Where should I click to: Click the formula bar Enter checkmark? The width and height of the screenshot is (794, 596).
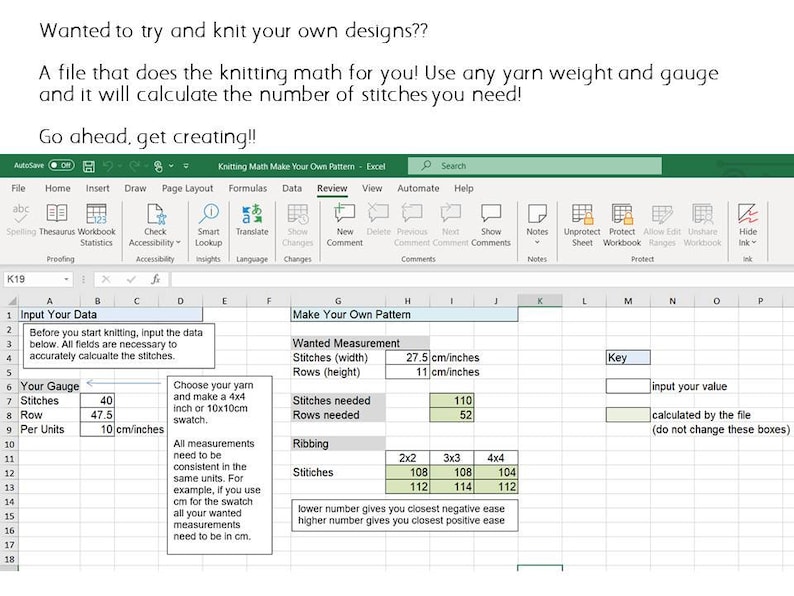tap(131, 280)
